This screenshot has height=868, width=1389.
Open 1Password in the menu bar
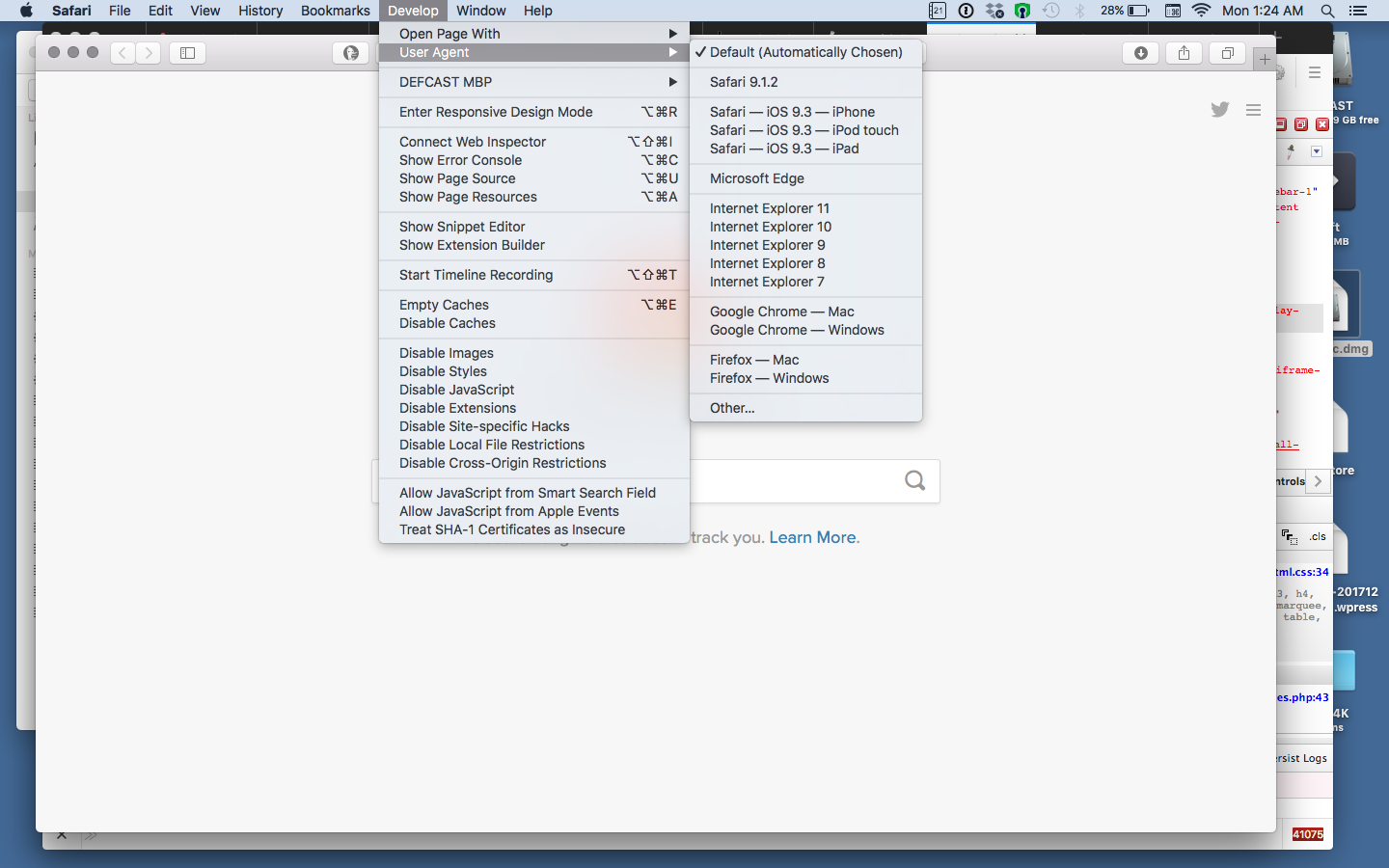(966, 11)
